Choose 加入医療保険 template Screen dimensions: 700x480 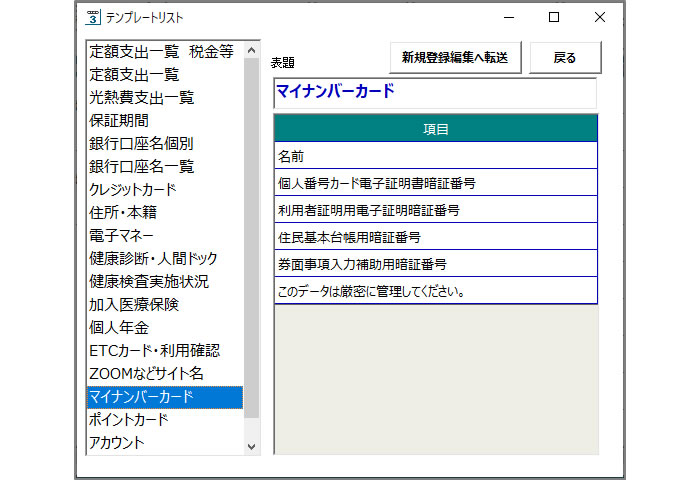(x=165, y=305)
